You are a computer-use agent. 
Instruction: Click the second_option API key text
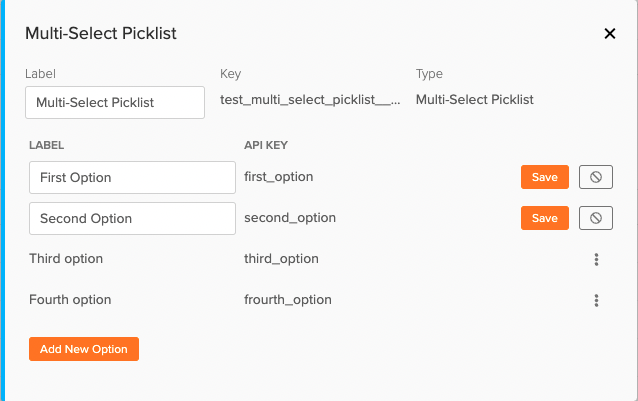pos(290,218)
